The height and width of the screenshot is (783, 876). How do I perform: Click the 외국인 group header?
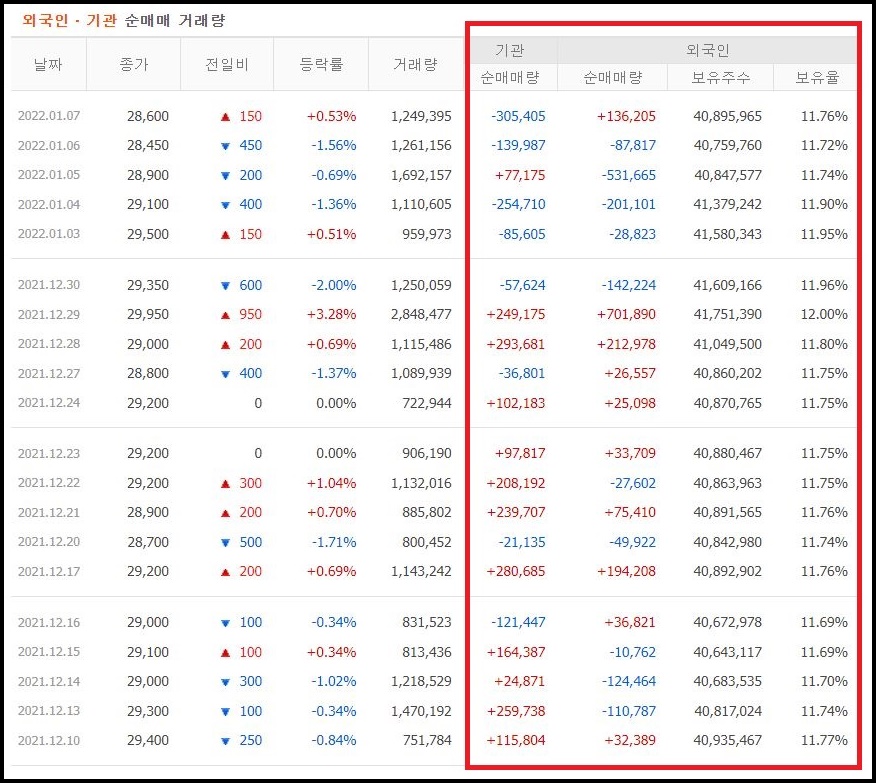click(x=708, y=50)
